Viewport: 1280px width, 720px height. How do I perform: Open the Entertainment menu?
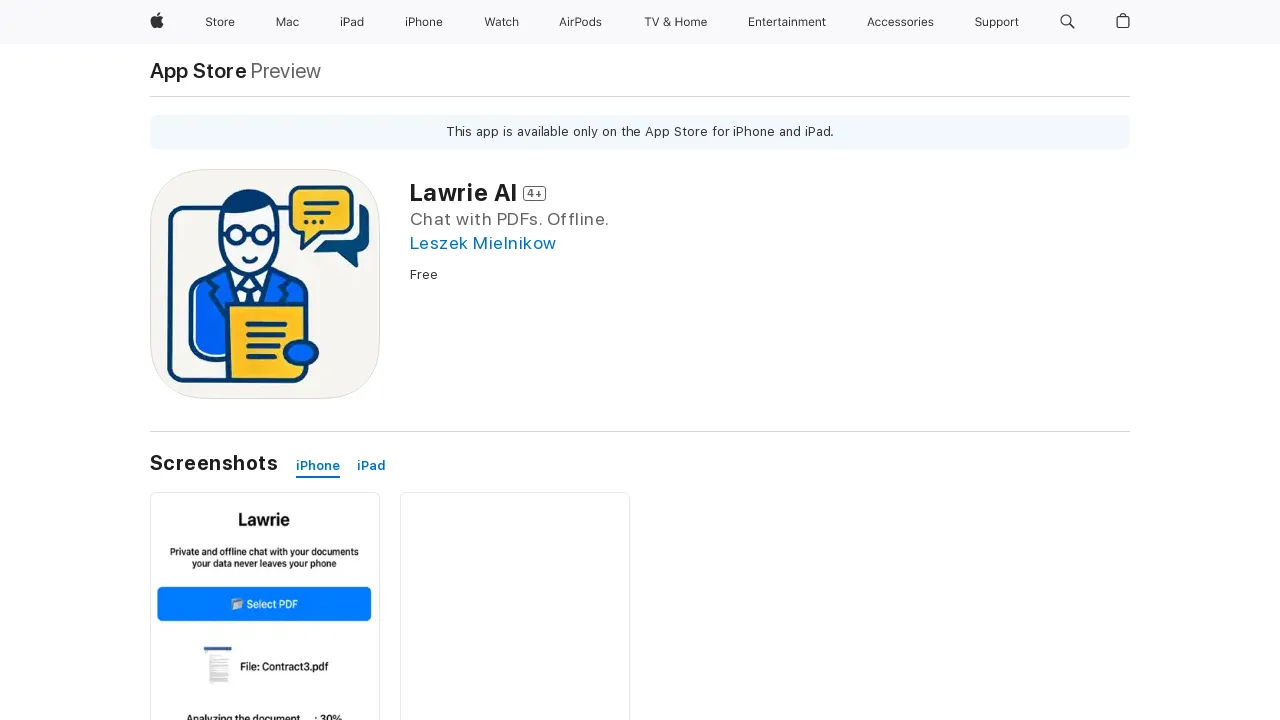(x=787, y=22)
